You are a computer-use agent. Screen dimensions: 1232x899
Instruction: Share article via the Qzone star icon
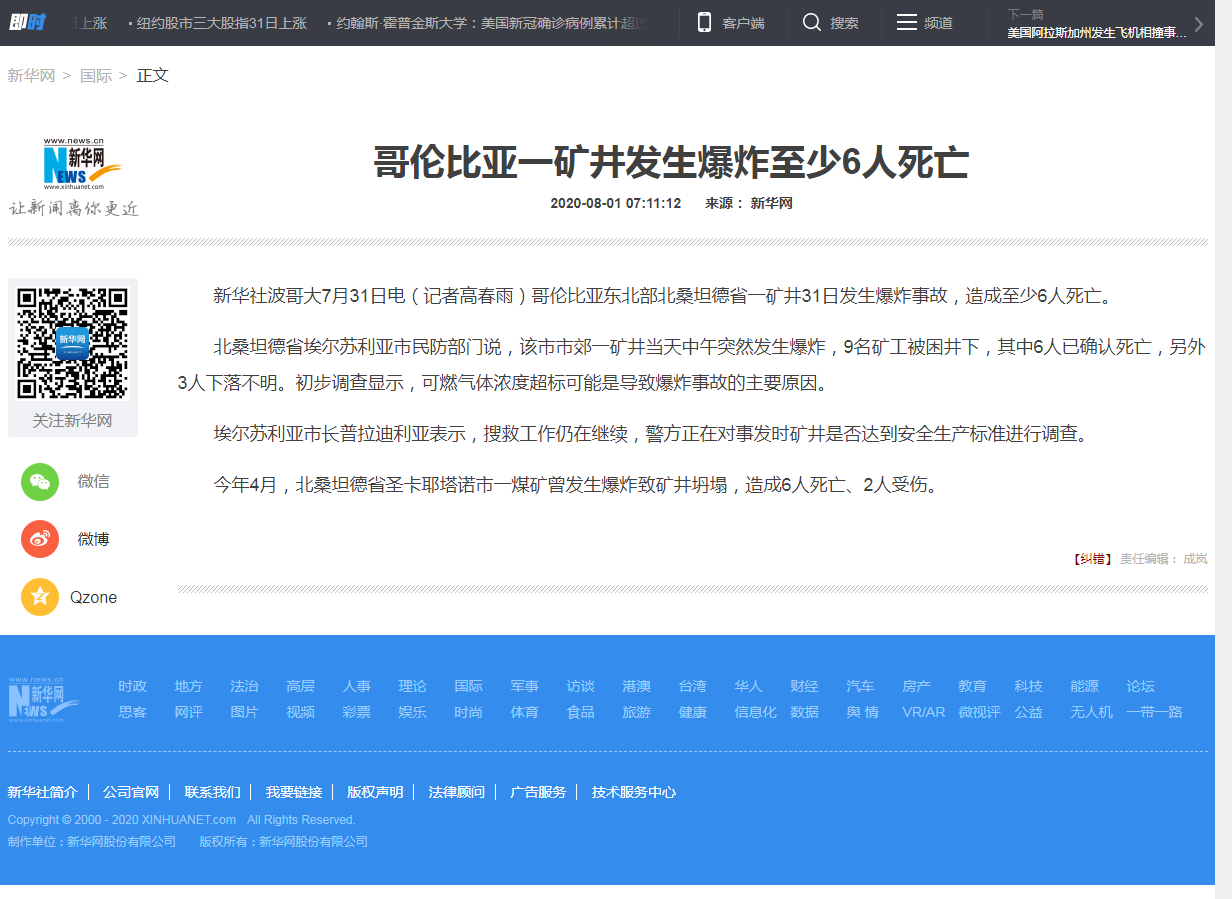40,597
